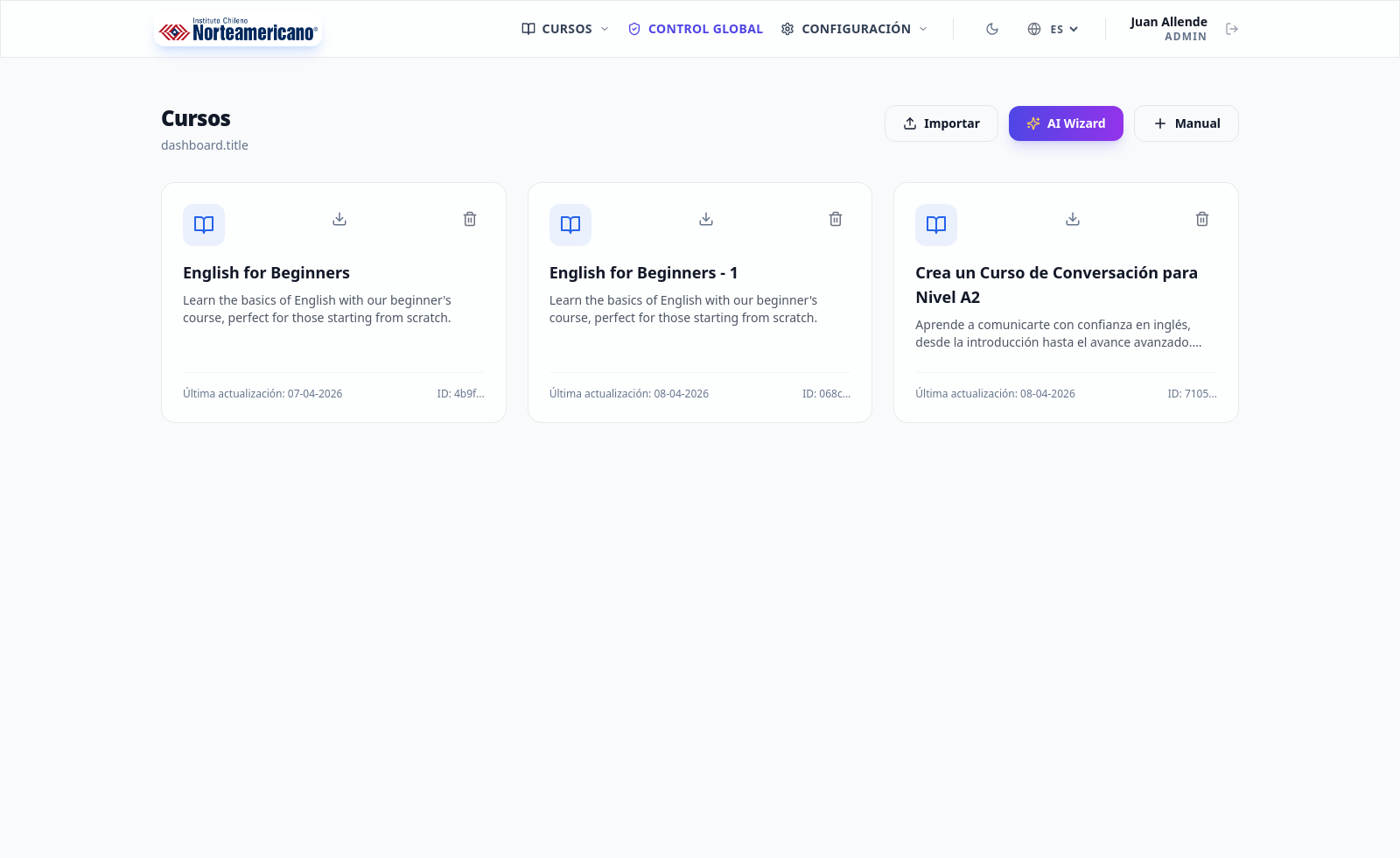
Task: Delete the English for Beginners course
Action: click(470, 219)
